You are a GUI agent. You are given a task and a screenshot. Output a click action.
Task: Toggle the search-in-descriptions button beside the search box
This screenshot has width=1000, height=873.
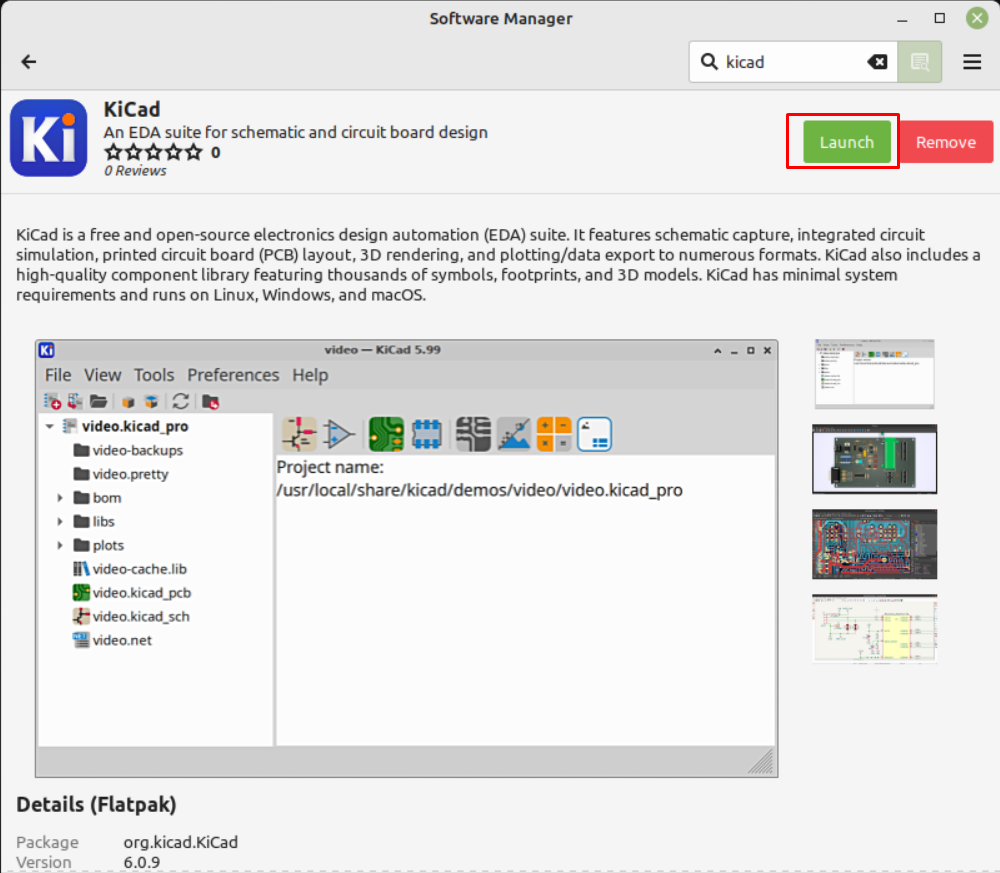point(919,62)
